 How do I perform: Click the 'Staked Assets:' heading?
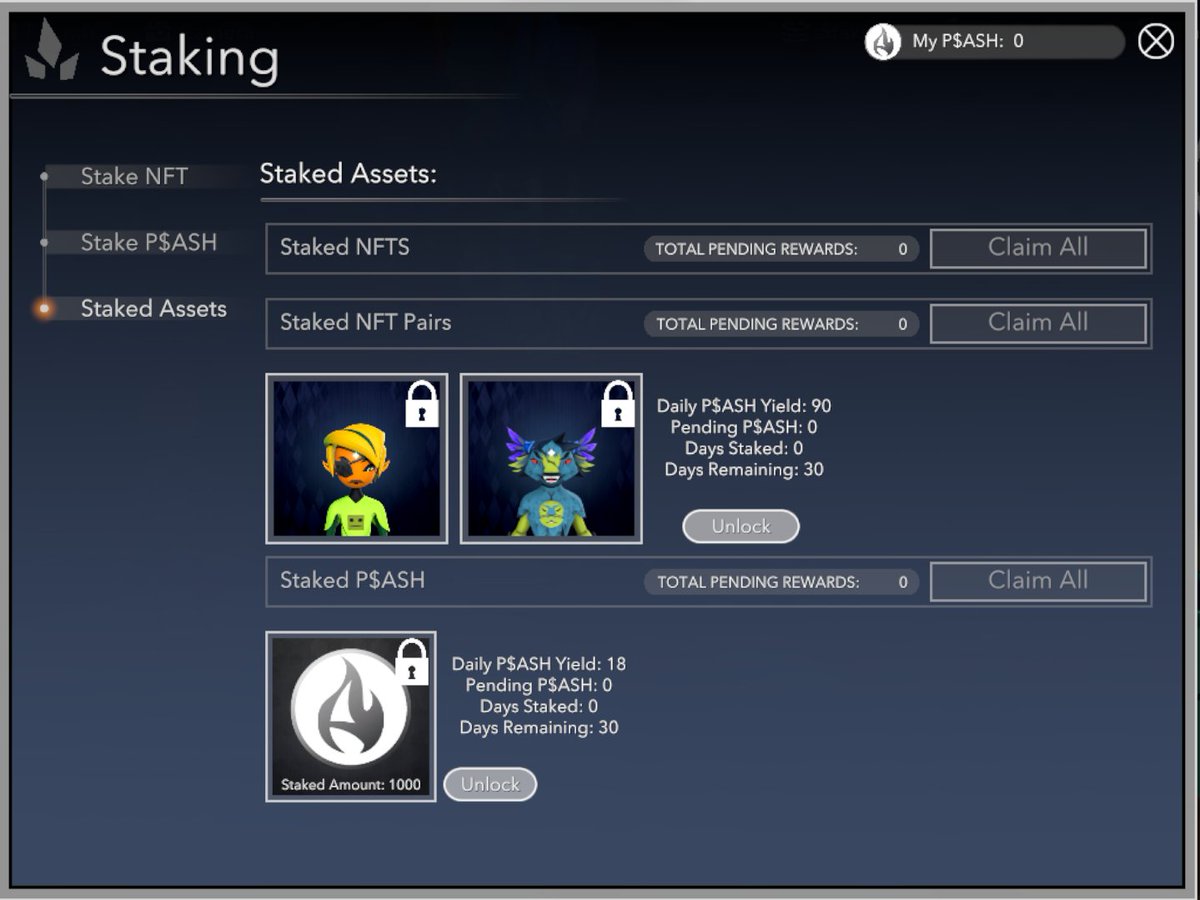click(x=348, y=174)
